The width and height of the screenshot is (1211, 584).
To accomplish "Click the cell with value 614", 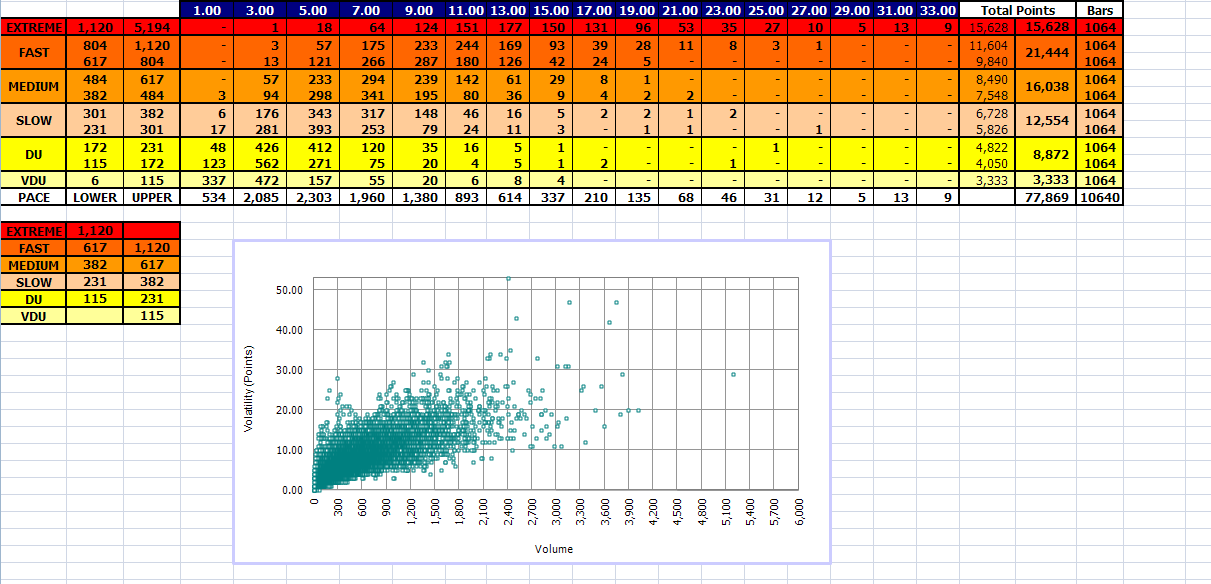I will click(506, 197).
